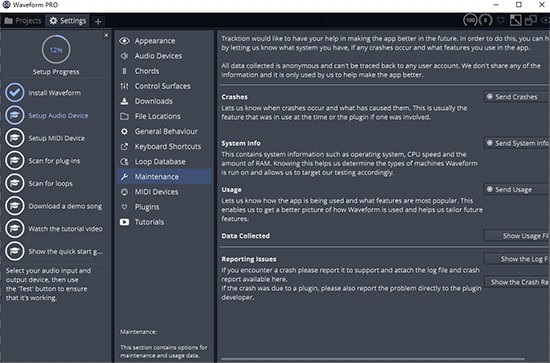Open the Keyboard Shortcuts icon
This screenshot has height=363, width=550.
pos(124,147)
